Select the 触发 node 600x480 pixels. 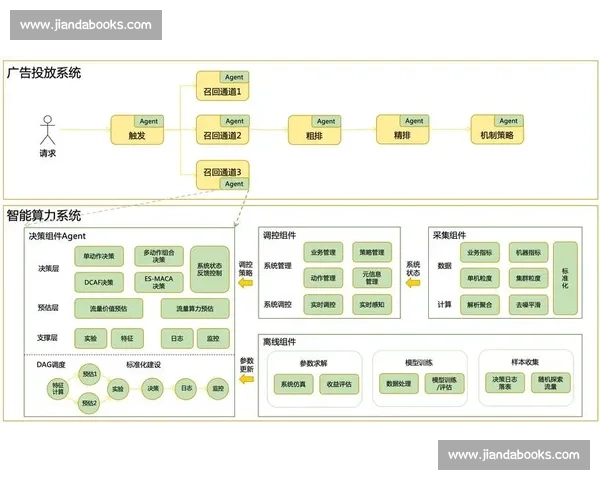pyautogui.click(x=137, y=130)
